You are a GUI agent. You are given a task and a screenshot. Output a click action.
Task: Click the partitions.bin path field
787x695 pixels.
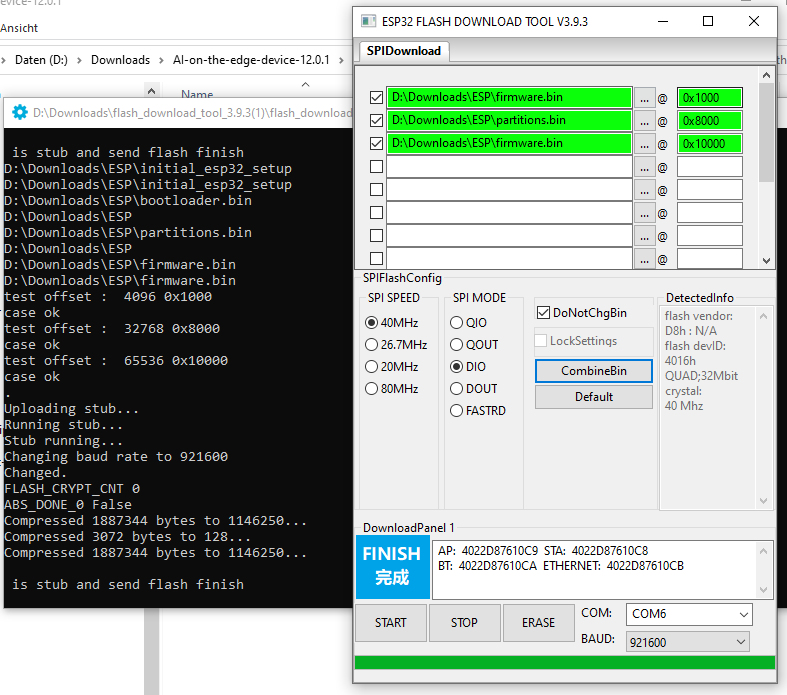coord(509,120)
